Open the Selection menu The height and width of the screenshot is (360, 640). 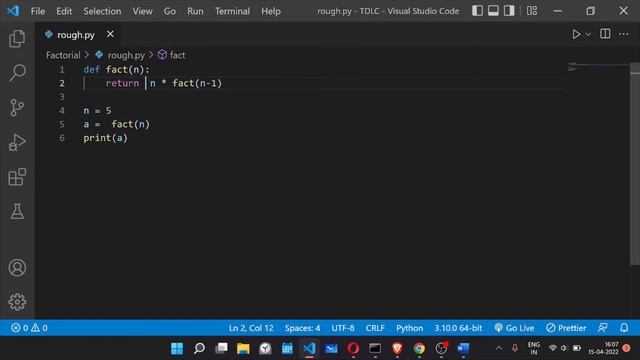tap(102, 11)
